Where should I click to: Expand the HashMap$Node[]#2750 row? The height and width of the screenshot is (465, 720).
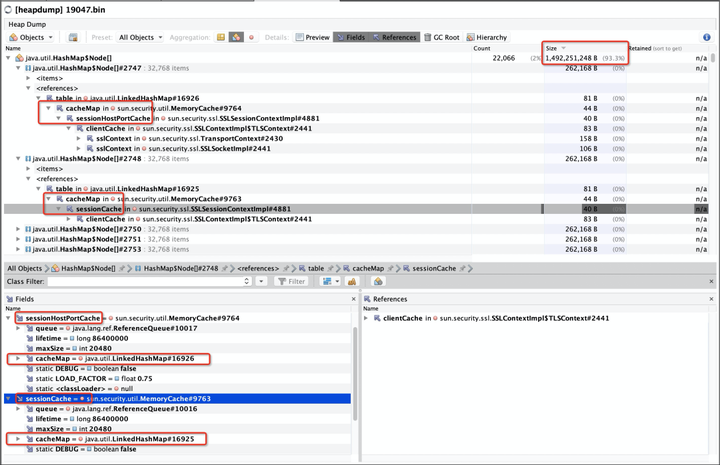[x=18, y=229]
